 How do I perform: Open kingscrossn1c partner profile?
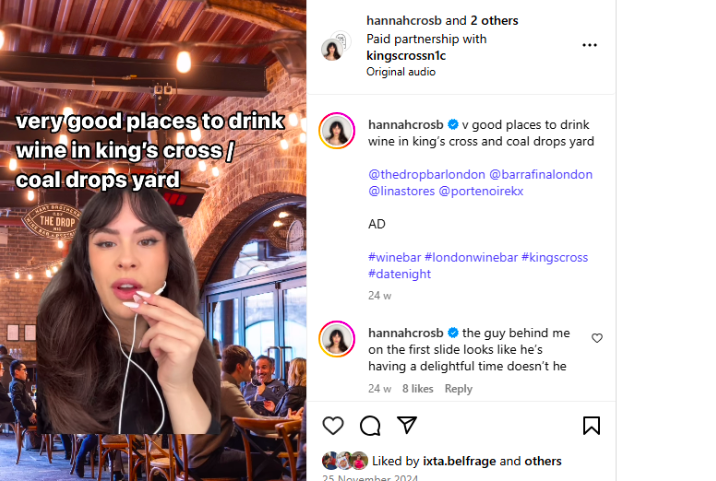coord(406,56)
